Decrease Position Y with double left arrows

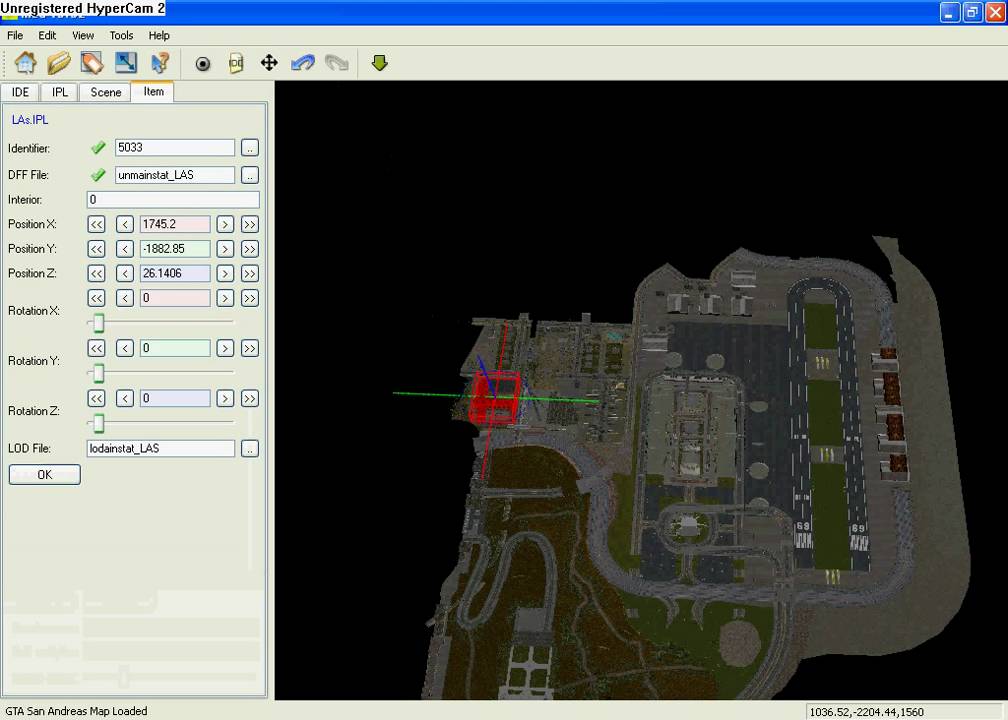(96, 249)
